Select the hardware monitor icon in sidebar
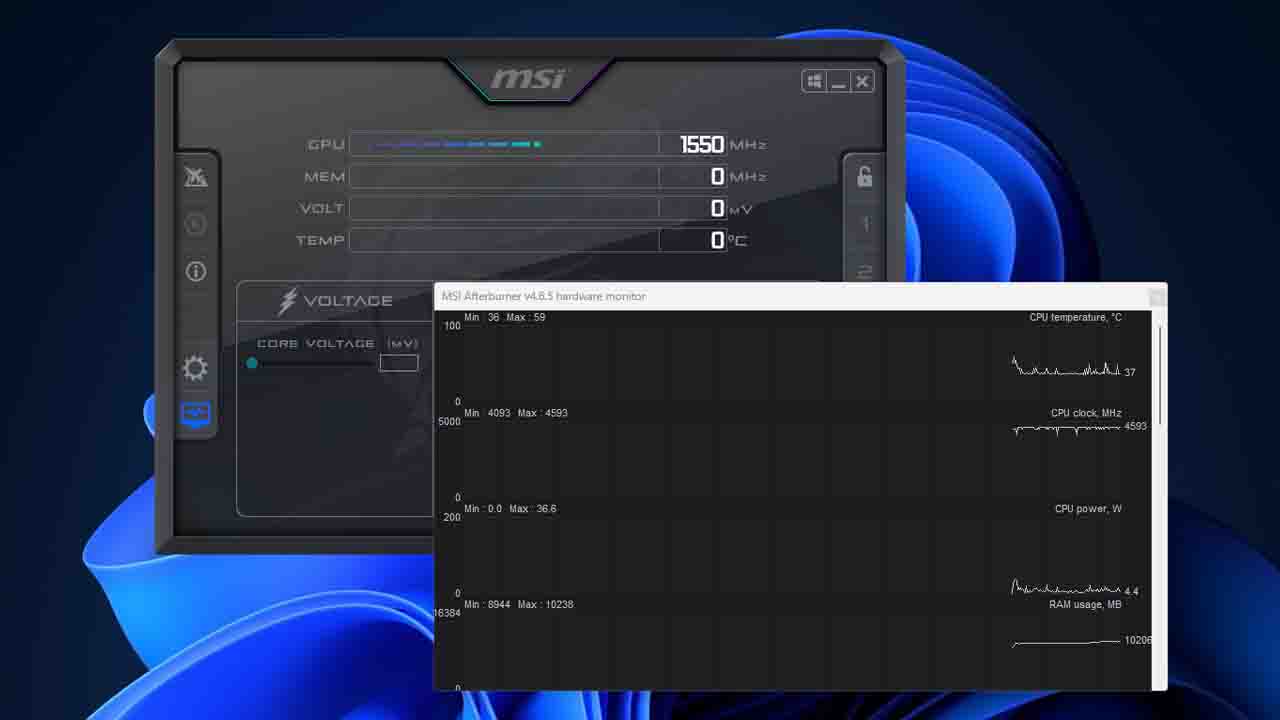This screenshot has height=720, width=1280. pos(195,415)
